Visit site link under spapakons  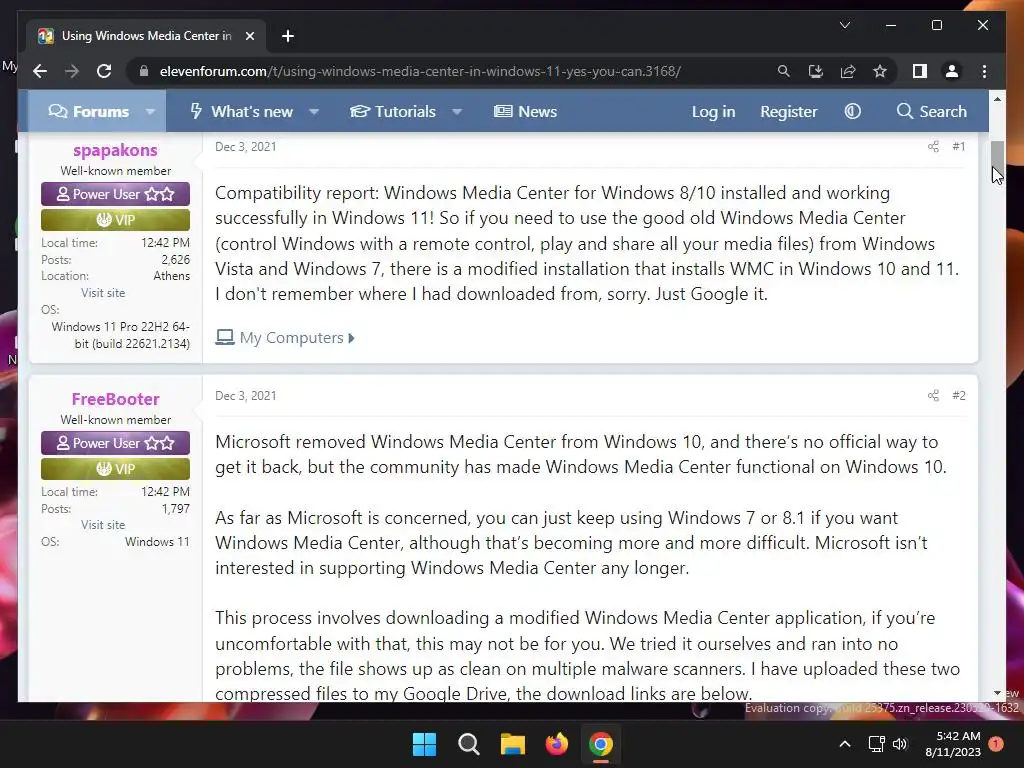point(103,293)
